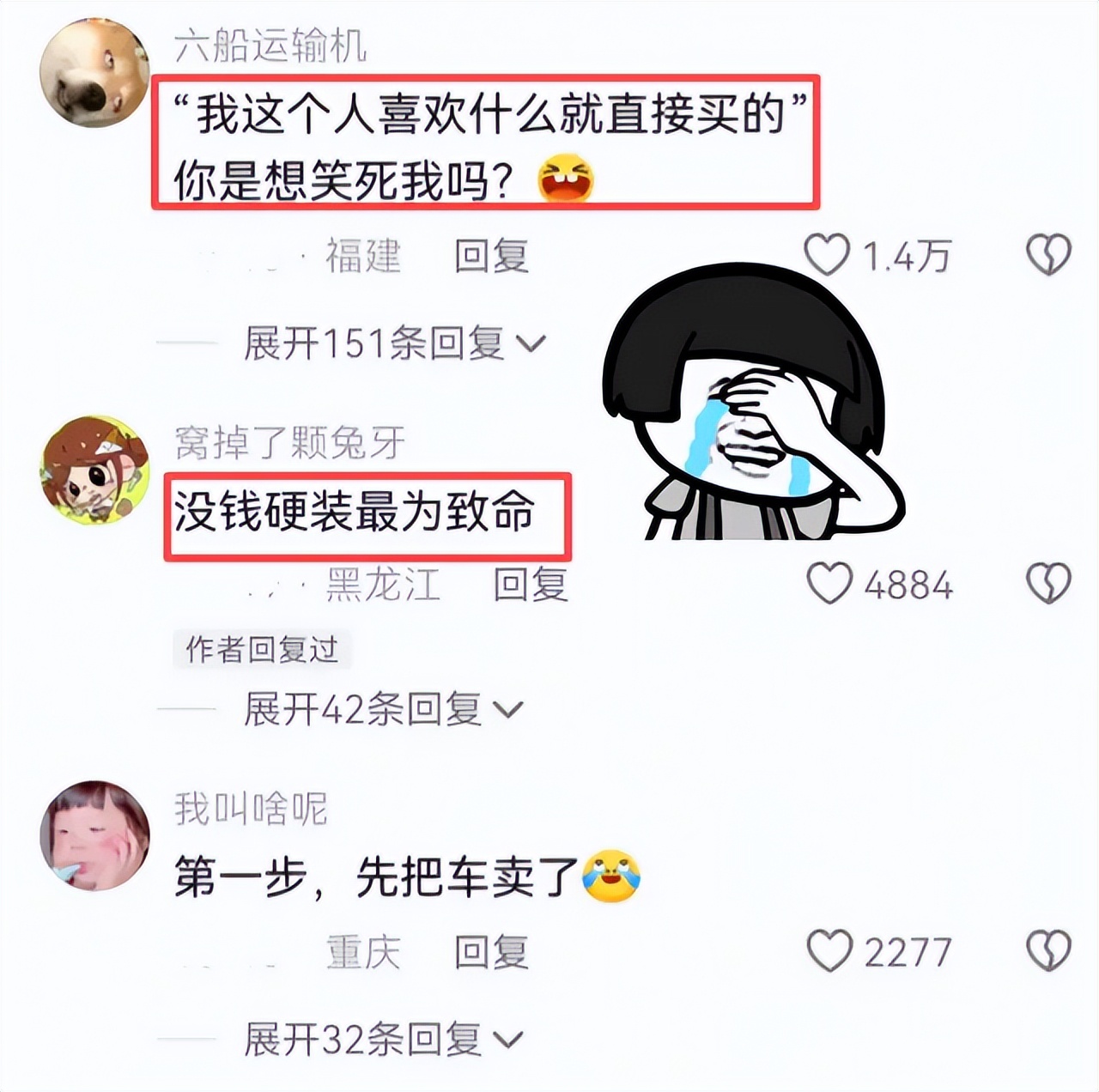Image resolution: width=1099 pixels, height=1092 pixels.
Task: Dislike the comment with 2277 likes
Action: click(1048, 951)
